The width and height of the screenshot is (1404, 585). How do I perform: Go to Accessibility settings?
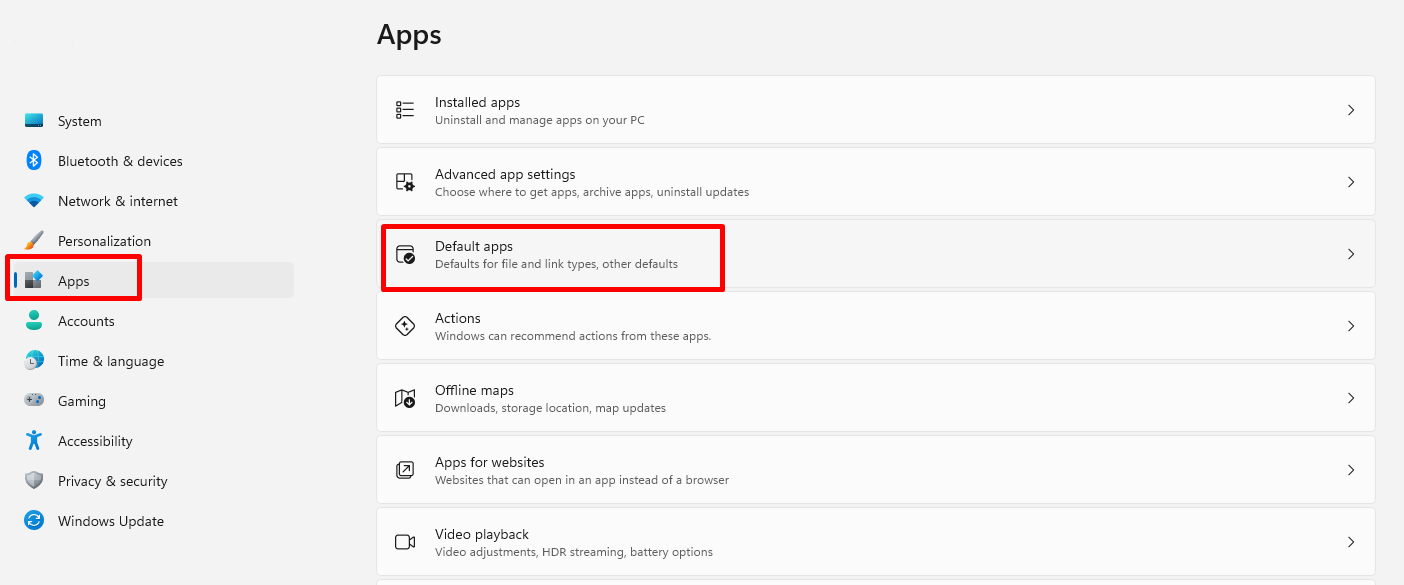click(x=95, y=441)
